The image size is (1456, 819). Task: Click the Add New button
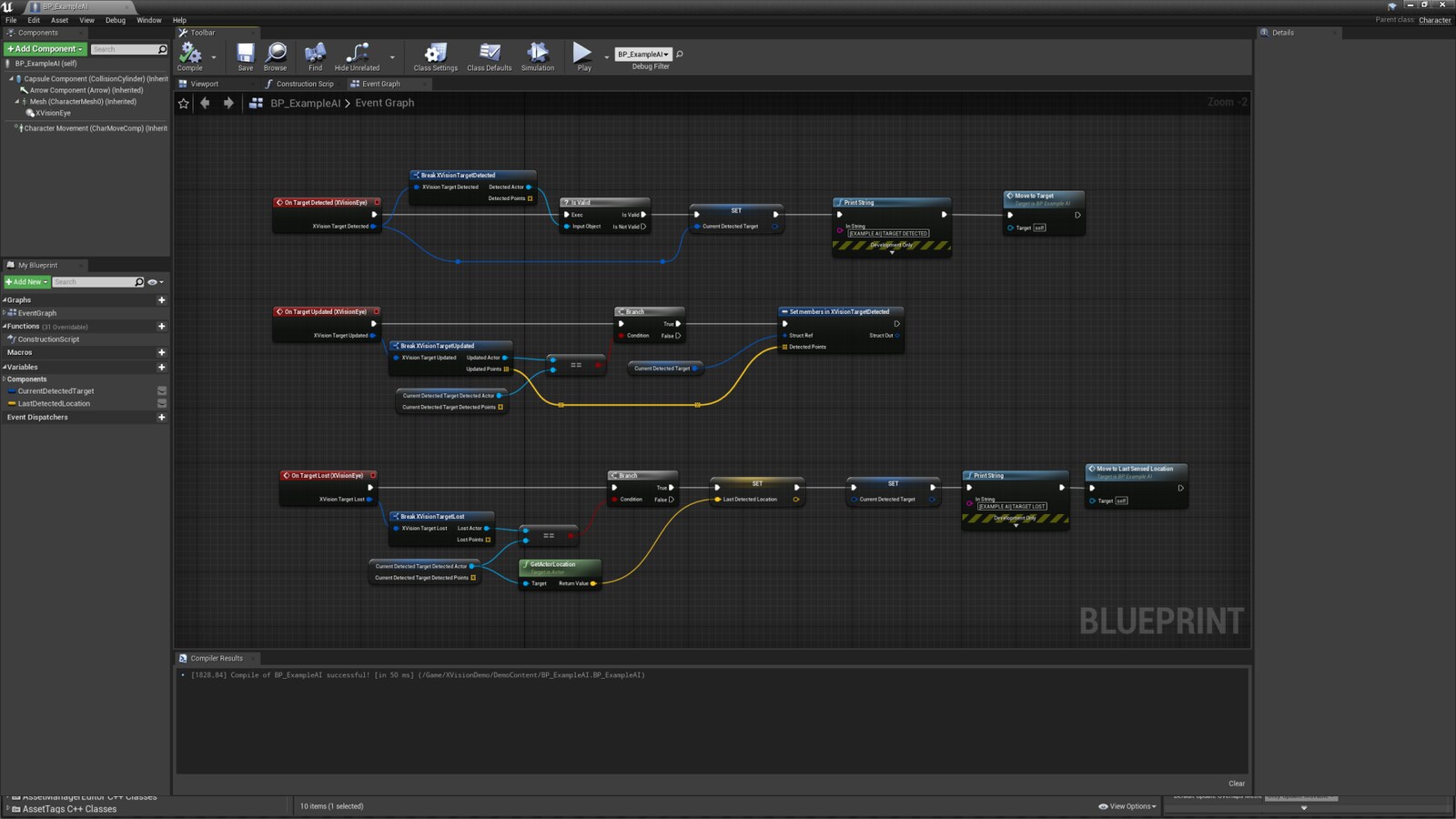[27, 282]
